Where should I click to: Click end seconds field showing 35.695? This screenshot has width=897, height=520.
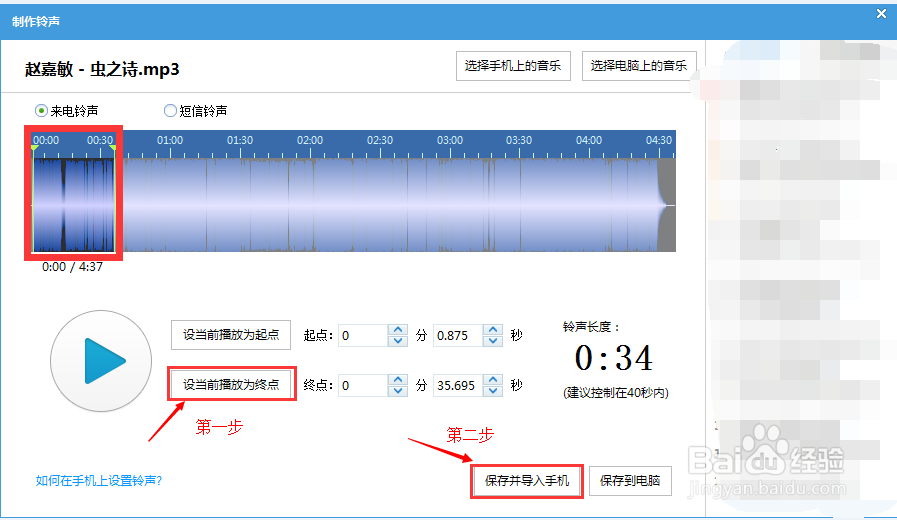[458, 385]
